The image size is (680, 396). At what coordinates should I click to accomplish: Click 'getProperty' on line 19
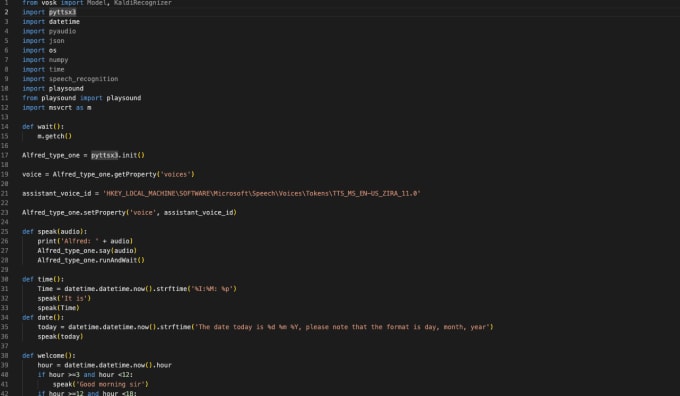[135, 174]
